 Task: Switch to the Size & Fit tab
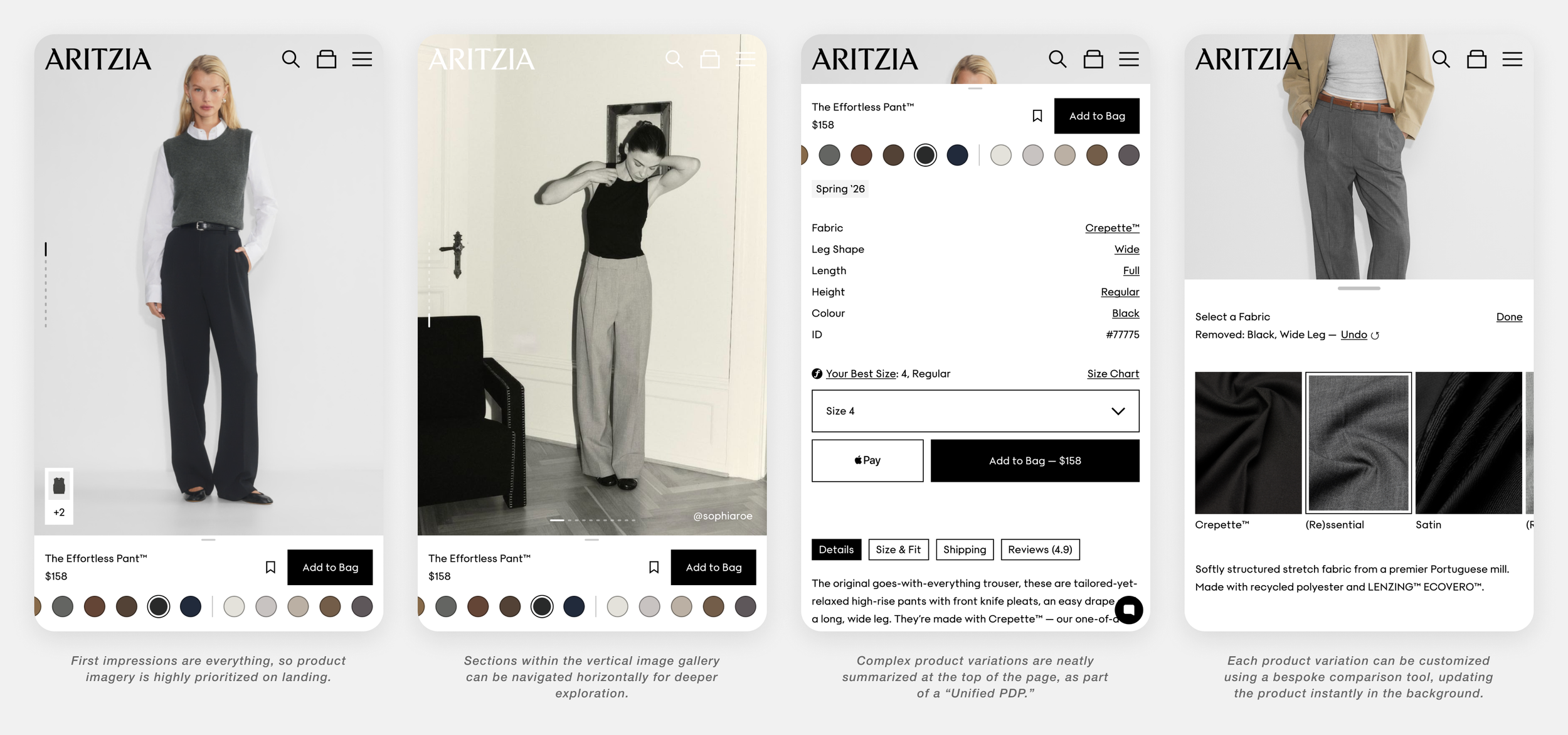[x=898, y=549]
